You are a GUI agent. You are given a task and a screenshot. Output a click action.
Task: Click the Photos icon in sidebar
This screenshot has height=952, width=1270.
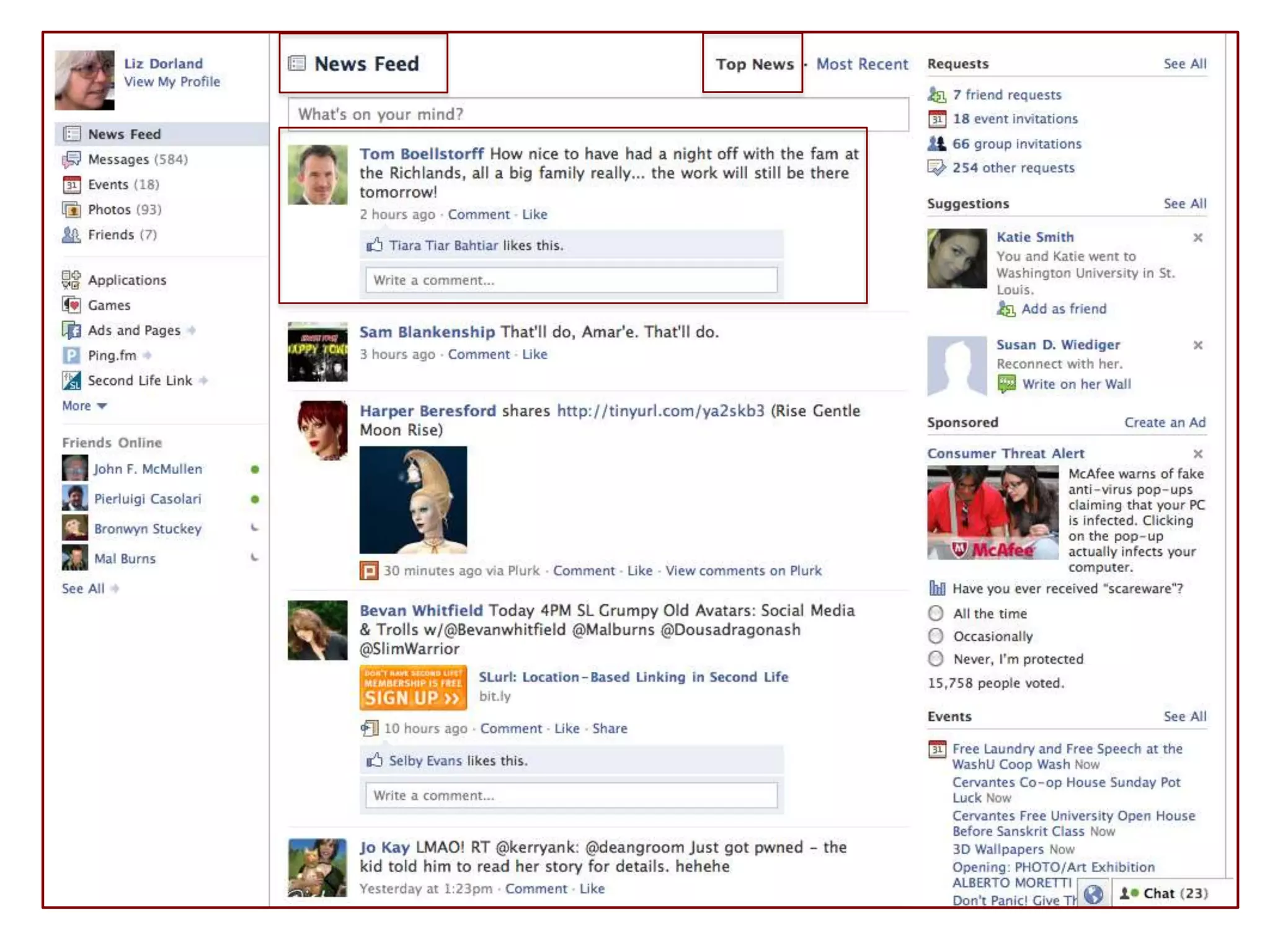coord(71,209)
